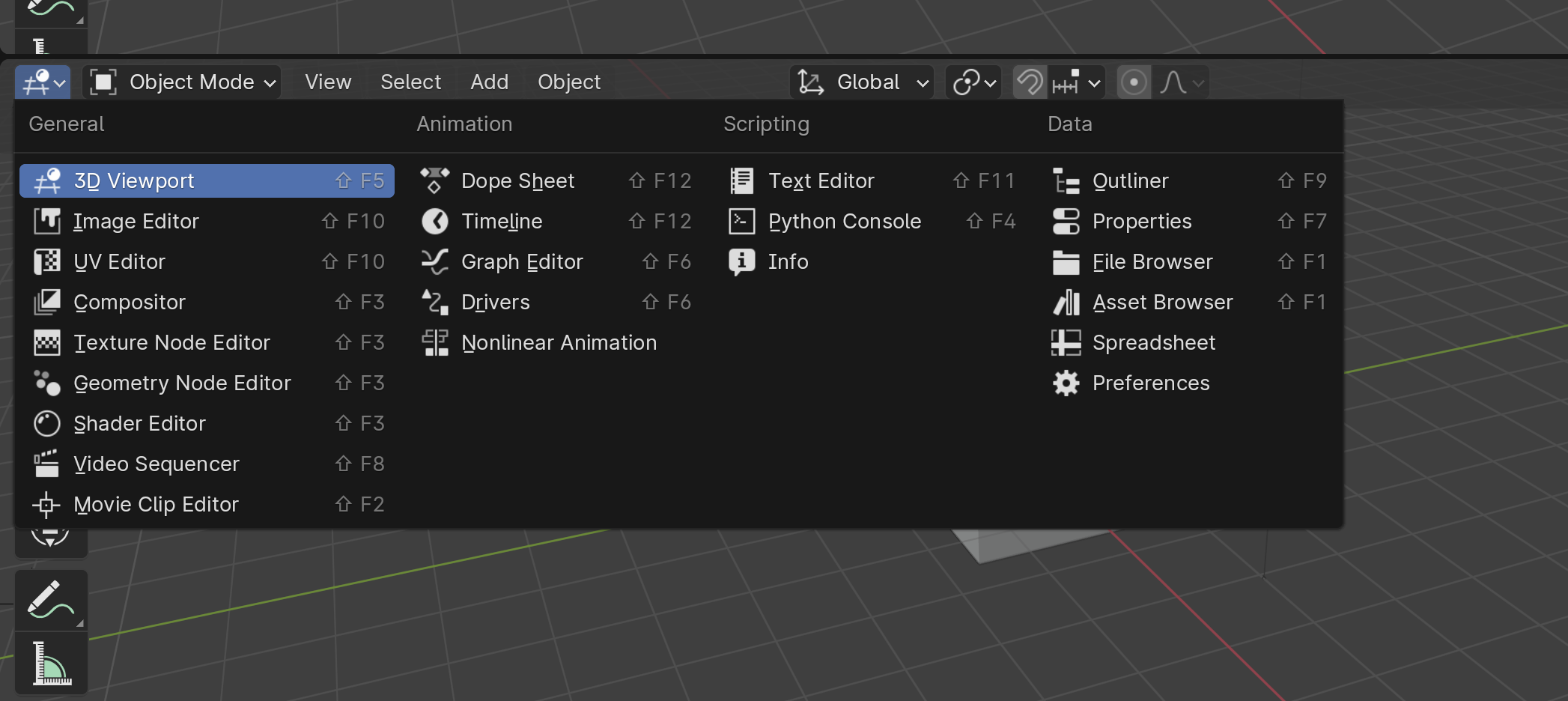Switch to Texture Node Editor
The height and width of the screenshot is (701, 1568).
click(x=207, y=342)
